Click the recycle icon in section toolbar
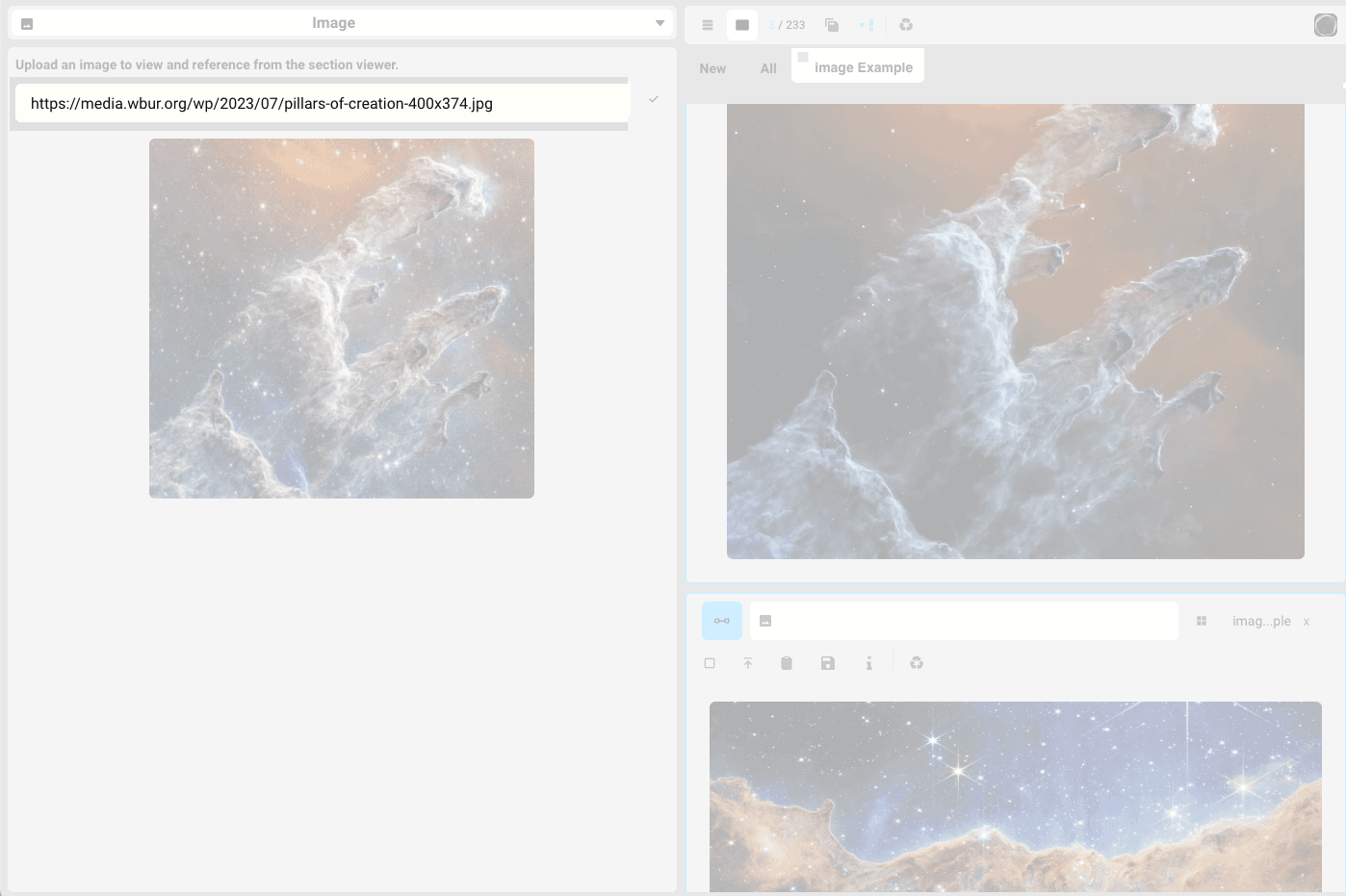 pyautogui.click(x=917, y=663)
